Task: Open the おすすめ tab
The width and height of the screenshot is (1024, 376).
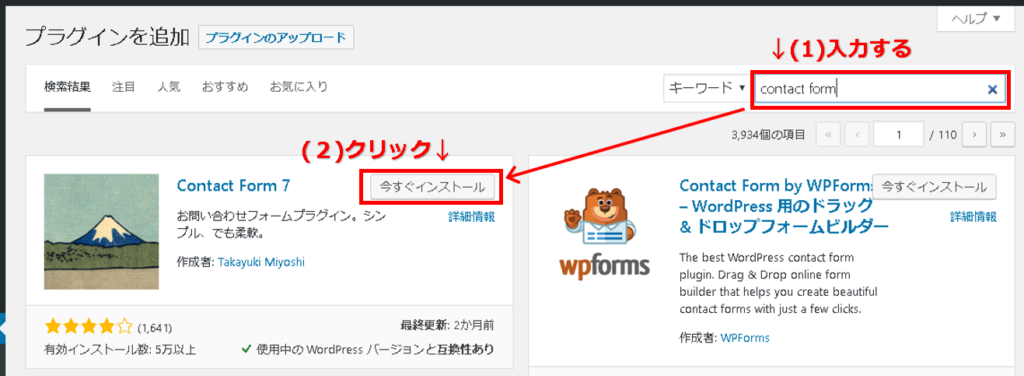Action: click(x=225, y=87)
